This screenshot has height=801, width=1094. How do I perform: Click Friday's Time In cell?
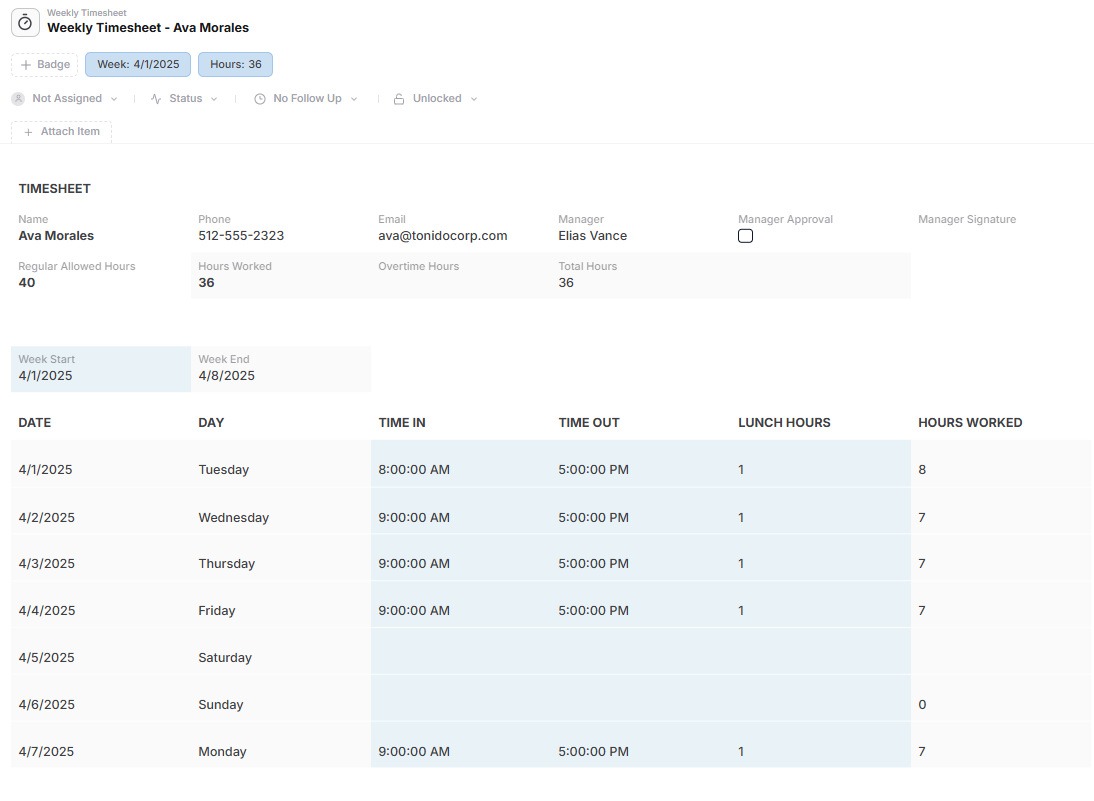tap(461, 604)
